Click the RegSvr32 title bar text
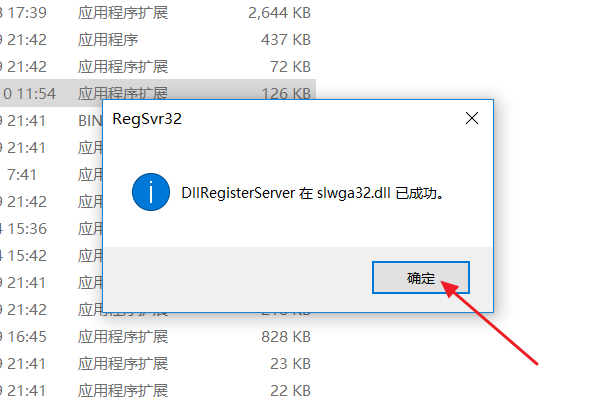The width and height of the screenshot is (600, 400). (147, 119)
